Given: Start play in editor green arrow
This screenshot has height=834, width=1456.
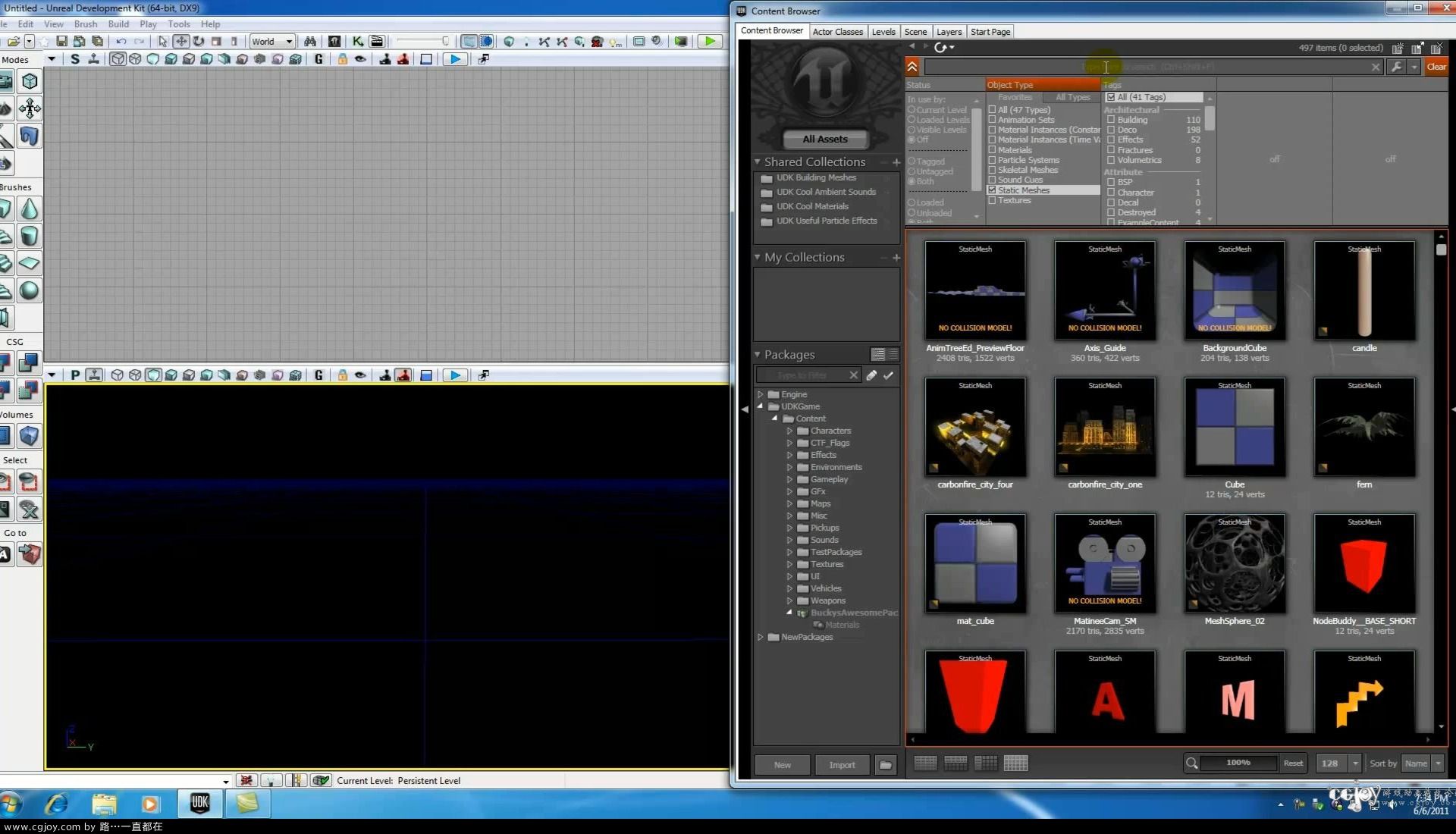Looking at the screenshot, I should click(710, 42).
